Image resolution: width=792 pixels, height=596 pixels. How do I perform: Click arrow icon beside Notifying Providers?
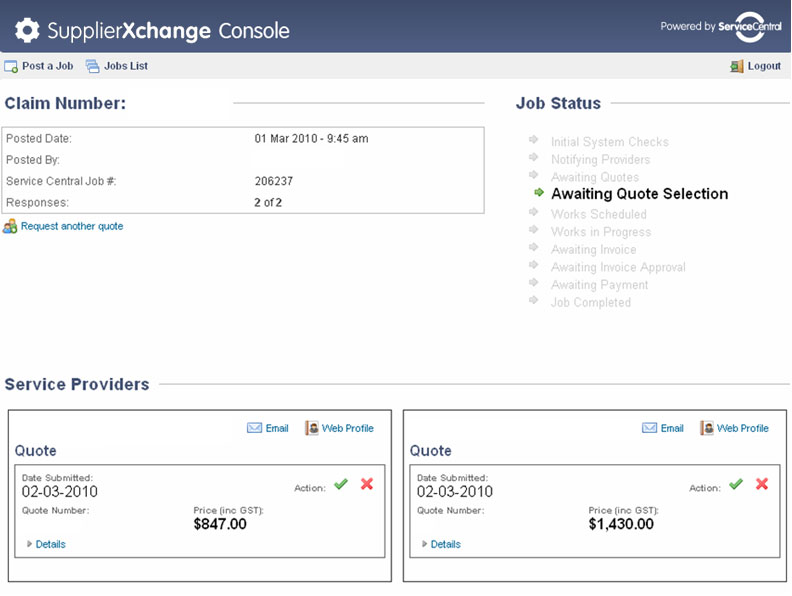coord(533,157)
